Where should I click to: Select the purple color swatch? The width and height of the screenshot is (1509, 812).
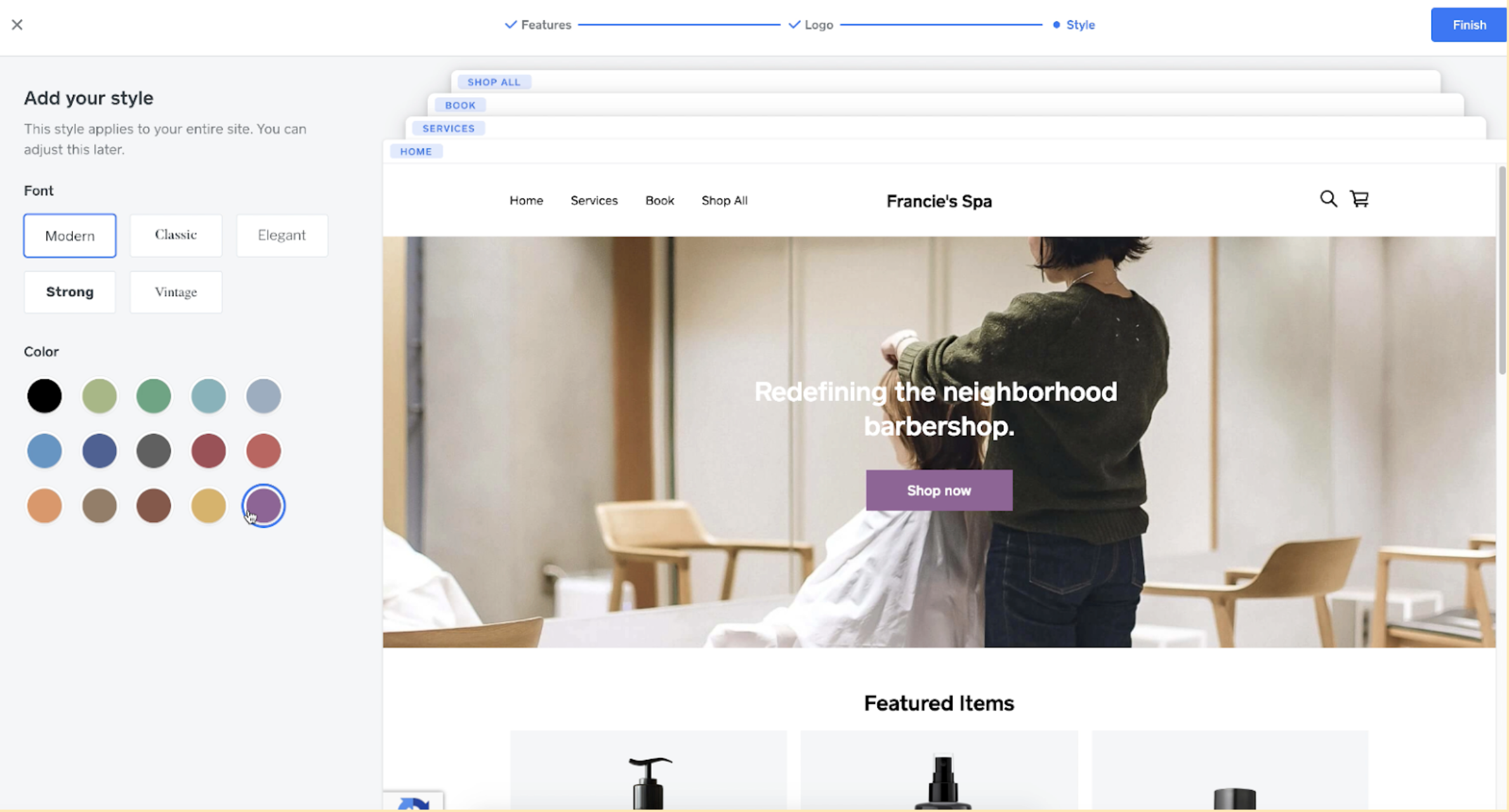263,505
